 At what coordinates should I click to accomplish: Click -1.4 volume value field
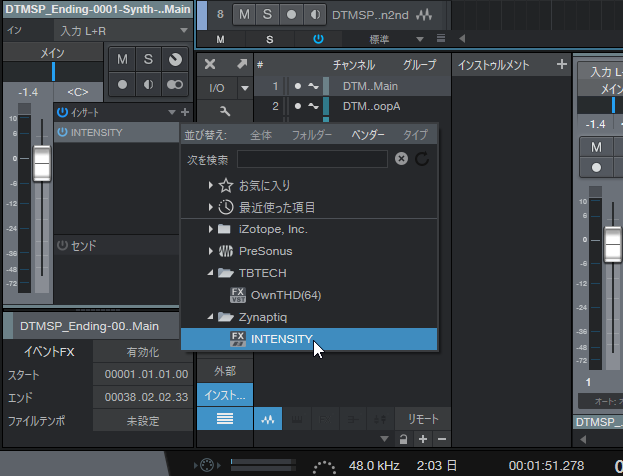tap(28, 92)
